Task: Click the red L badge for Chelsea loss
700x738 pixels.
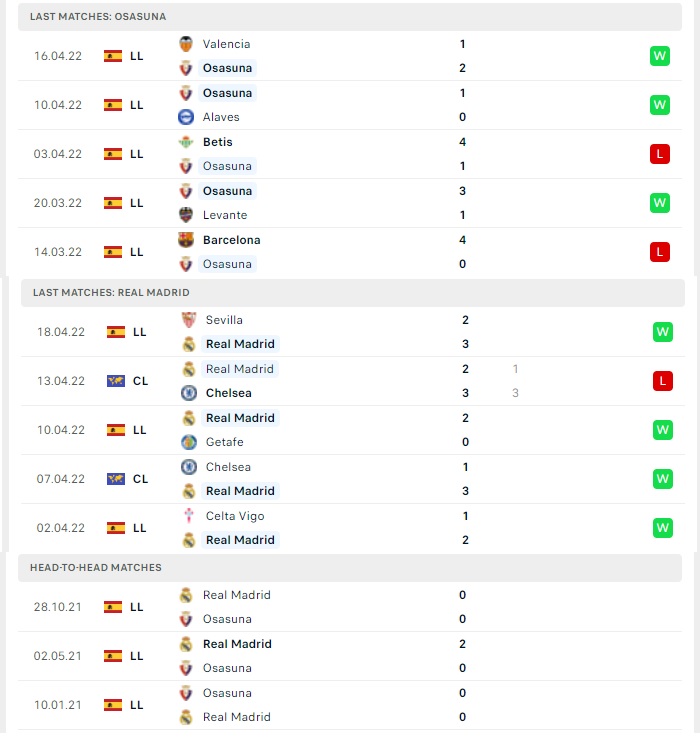Action: coord(662,381)
